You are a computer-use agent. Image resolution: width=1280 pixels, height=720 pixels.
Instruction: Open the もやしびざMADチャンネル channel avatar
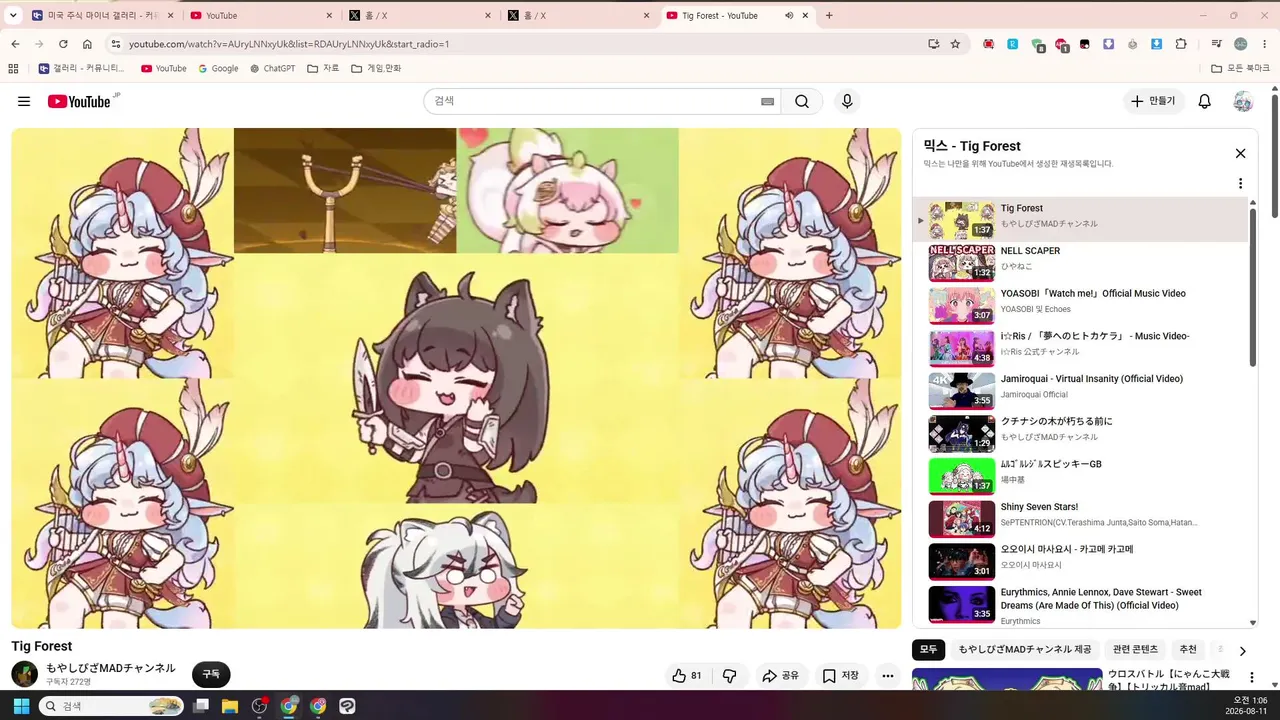pos(24,674)
